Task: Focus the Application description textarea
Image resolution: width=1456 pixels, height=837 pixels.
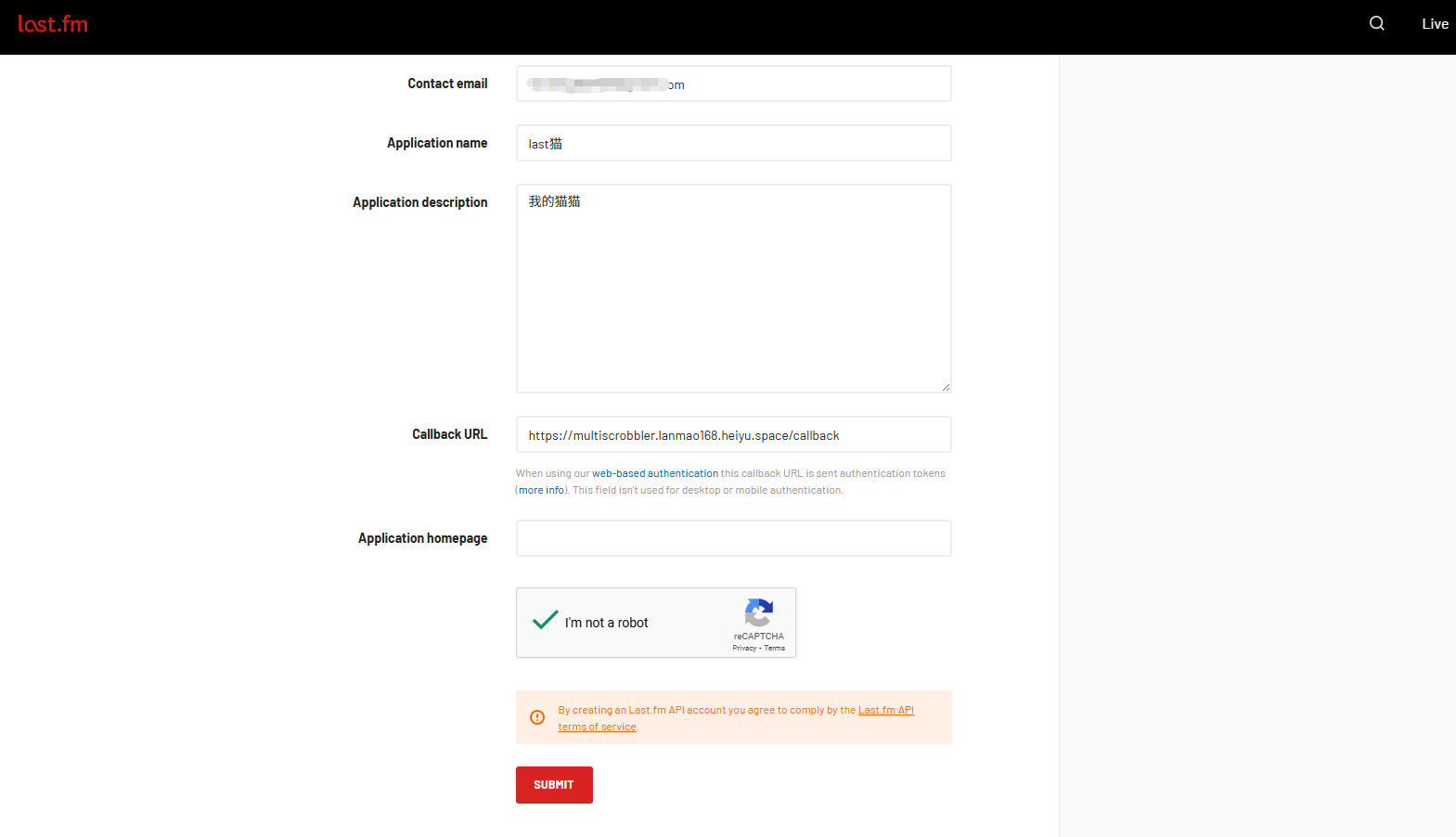Action: pyautogui.click(x=734, y=289)
